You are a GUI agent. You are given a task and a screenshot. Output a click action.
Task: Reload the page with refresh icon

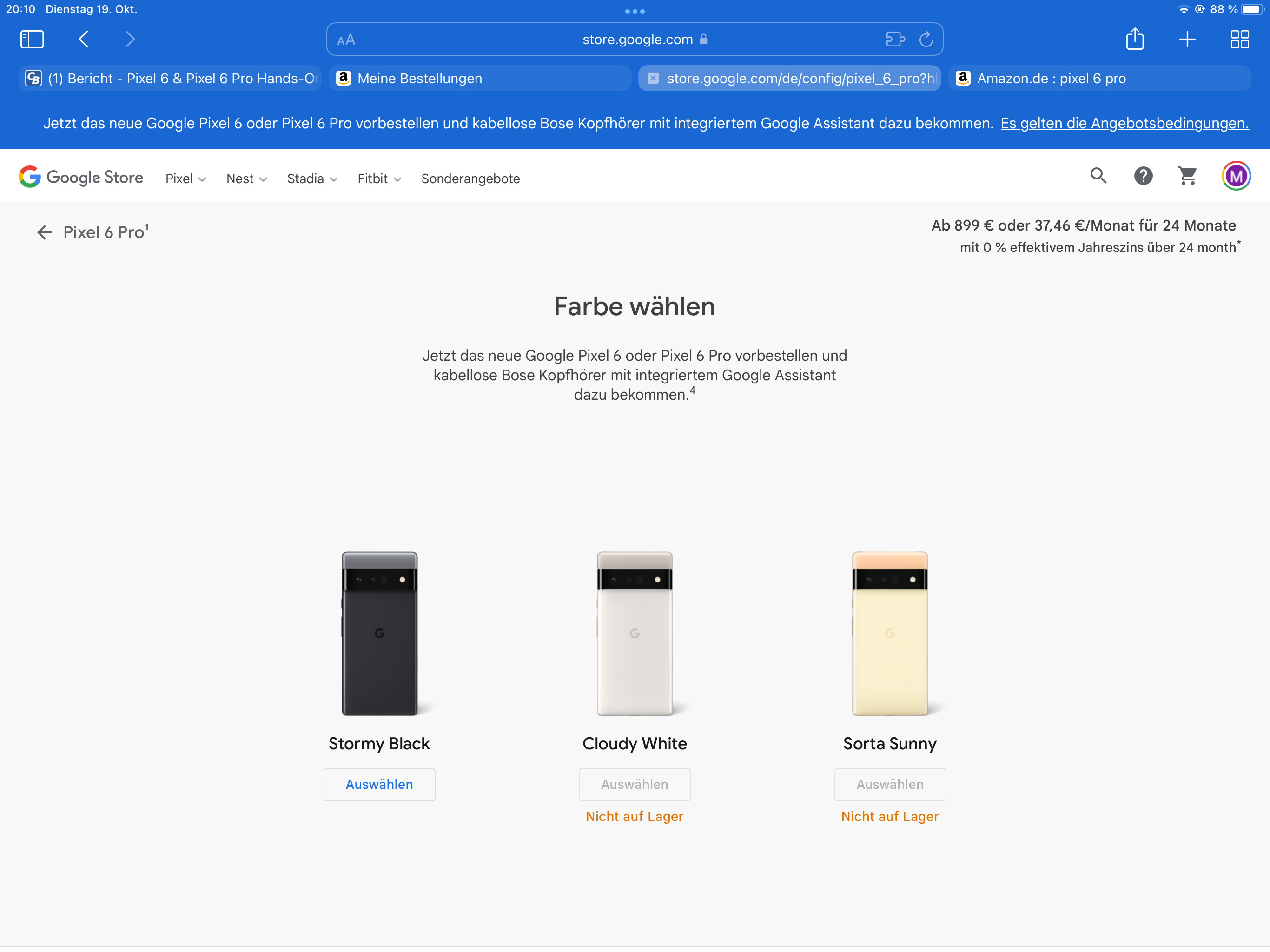coord(926,39)
